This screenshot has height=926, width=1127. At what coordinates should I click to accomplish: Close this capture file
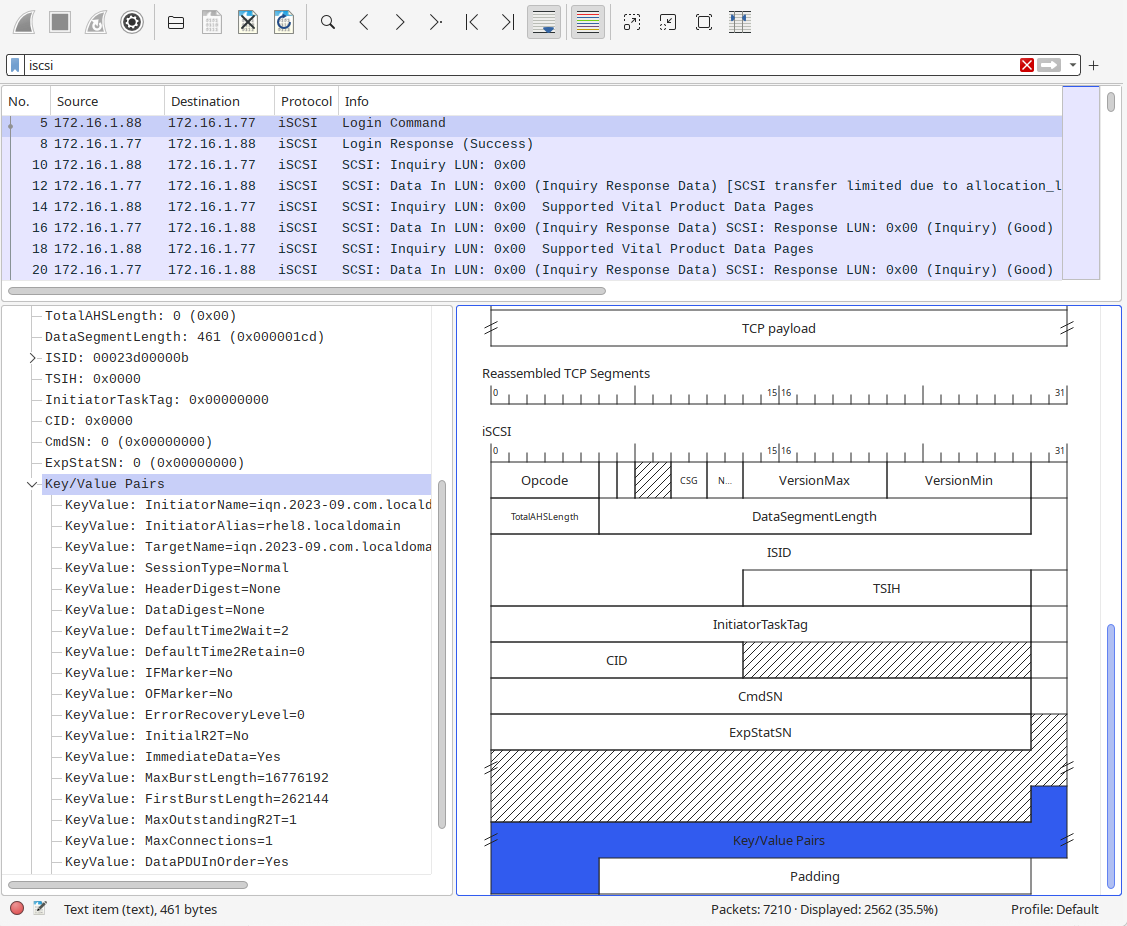[x=248, y=22]
